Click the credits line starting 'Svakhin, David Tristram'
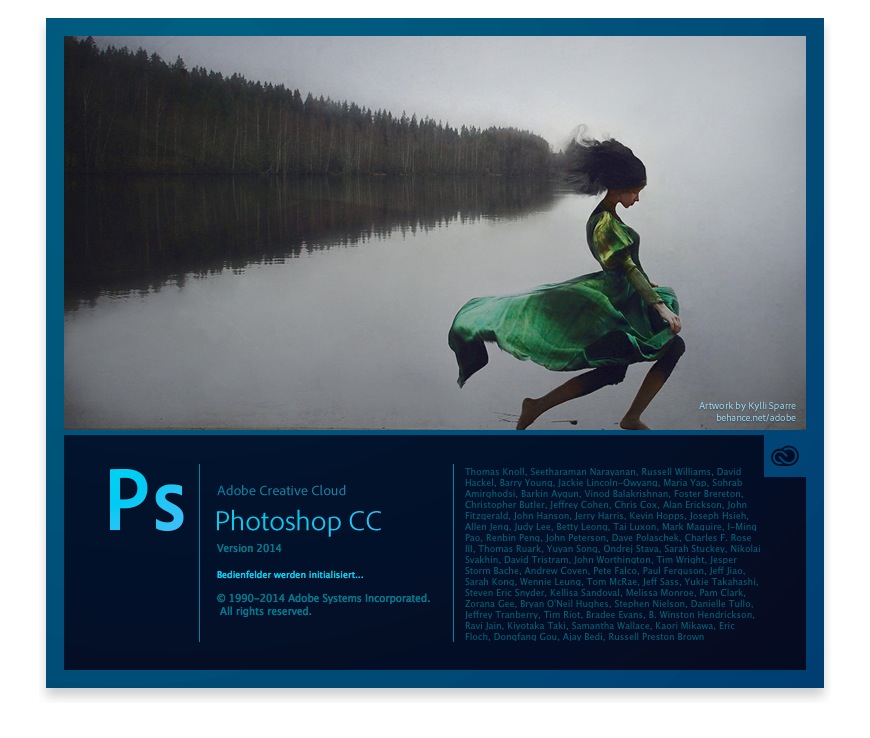 601,560
